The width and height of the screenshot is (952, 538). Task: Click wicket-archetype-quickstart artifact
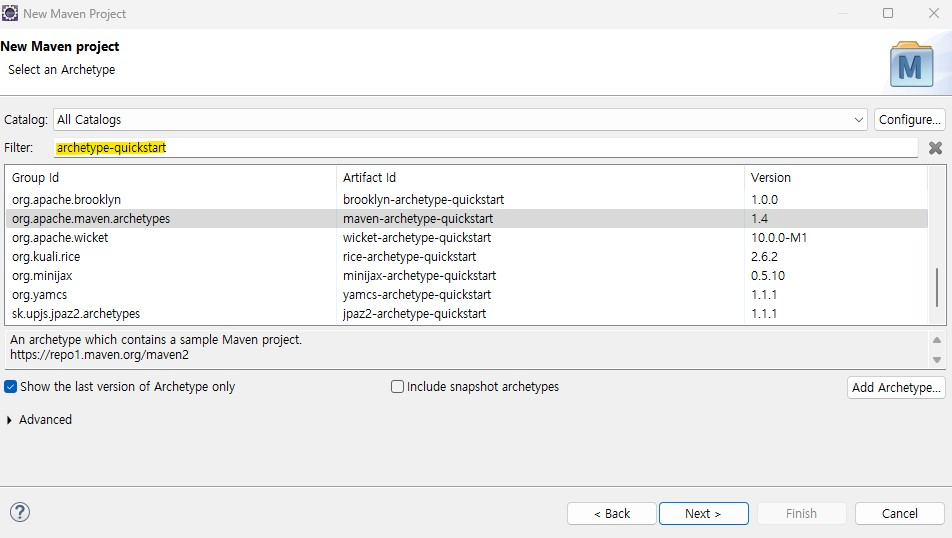click(x=416, y=237)
